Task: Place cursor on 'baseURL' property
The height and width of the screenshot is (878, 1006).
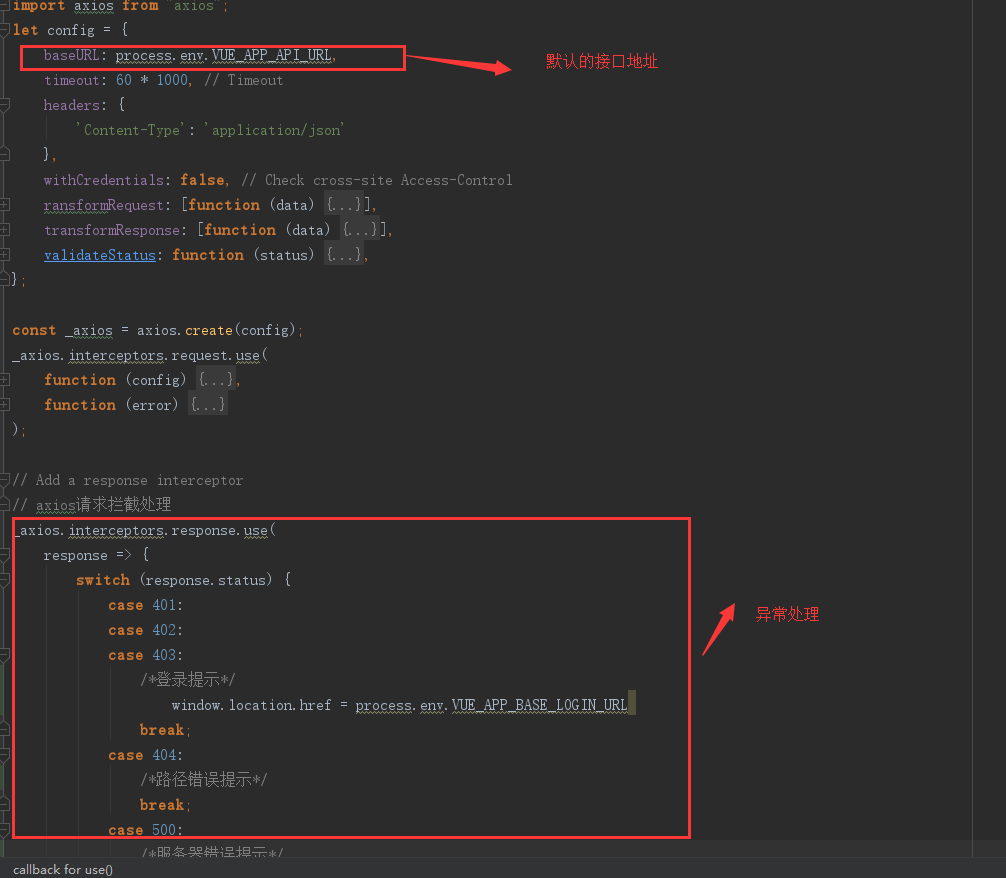Action: coord(72,55)
